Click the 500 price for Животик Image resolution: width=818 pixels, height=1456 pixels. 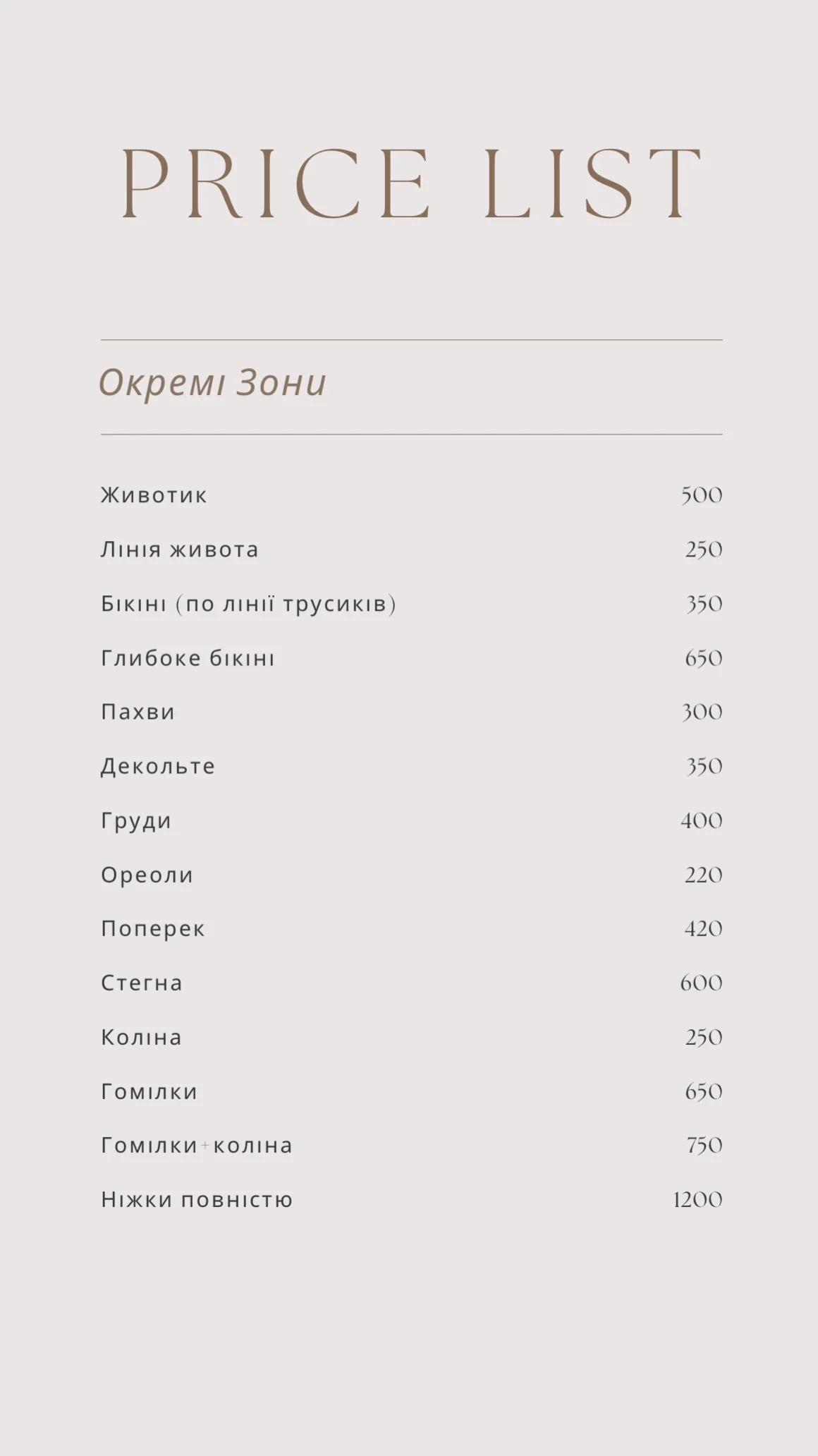click(x=702, y=495)
